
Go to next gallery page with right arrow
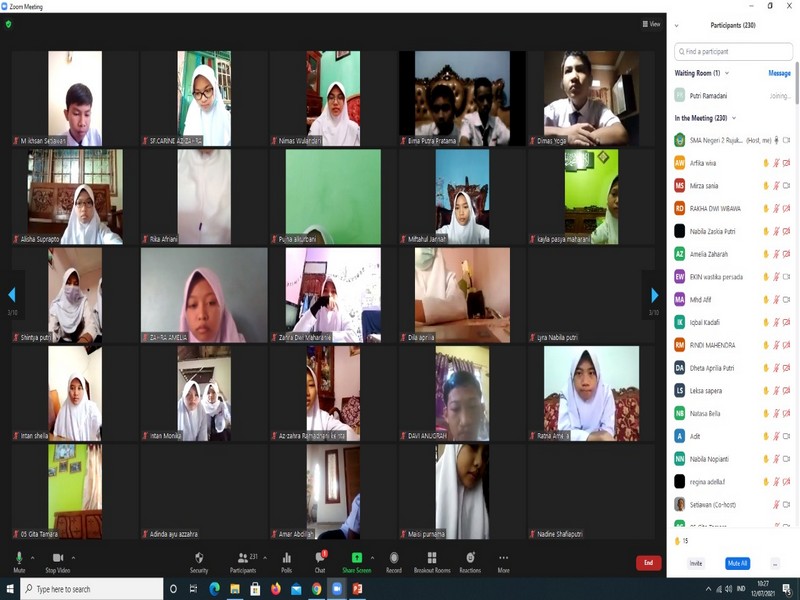tap(655, 295)
